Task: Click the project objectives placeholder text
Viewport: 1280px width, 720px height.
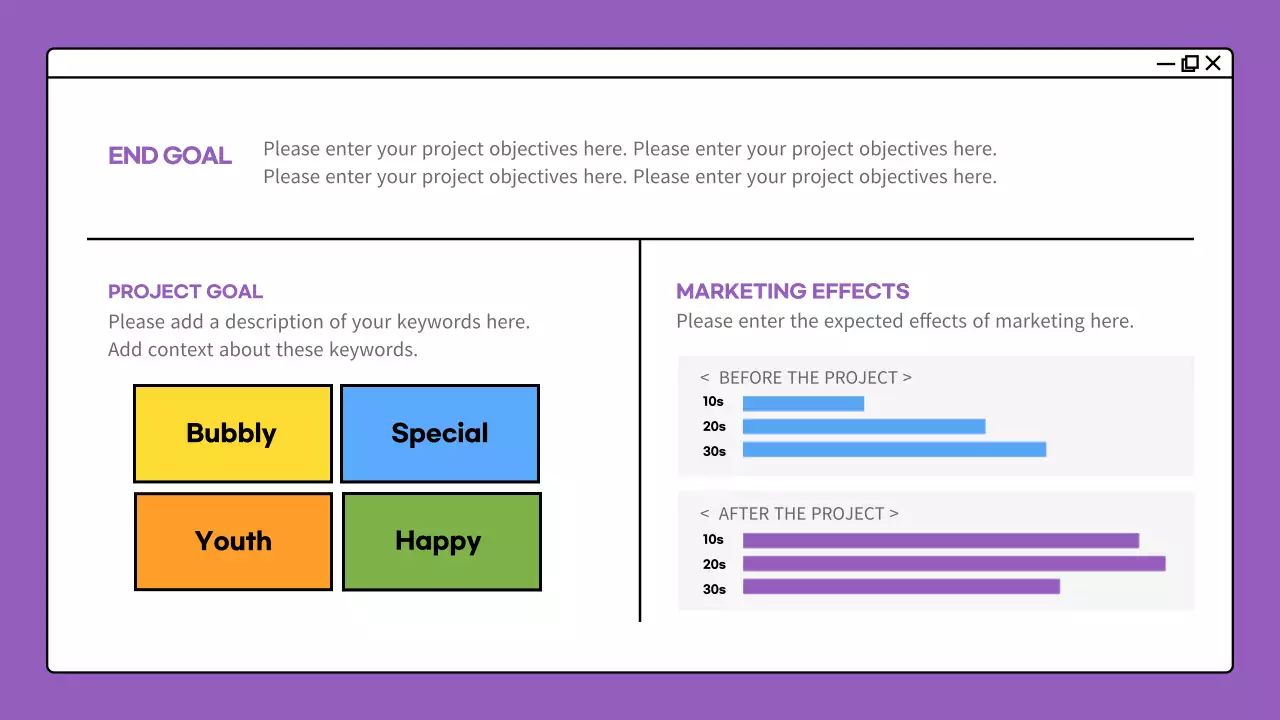Action: [630, 163]
